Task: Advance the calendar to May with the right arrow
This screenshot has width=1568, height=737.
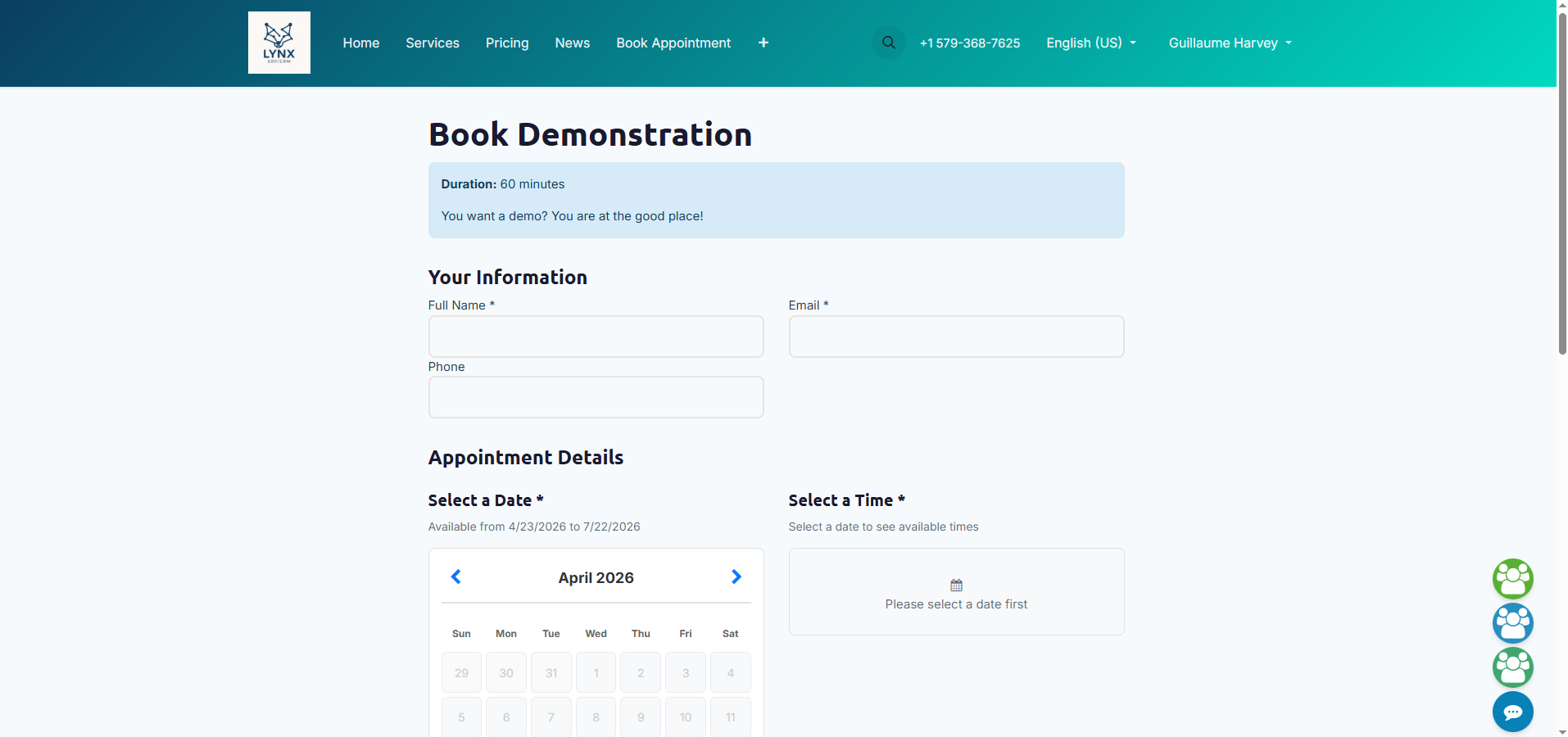Action: tap(736, 576)
